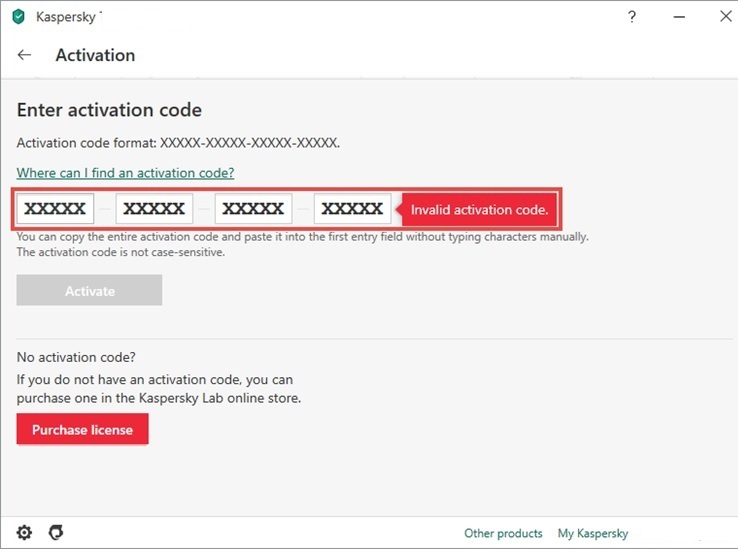Image resolution: width=738 pixels, height=556 pixels.
Task: Open settings with the gear icon
Action: (x=24, y=532)
